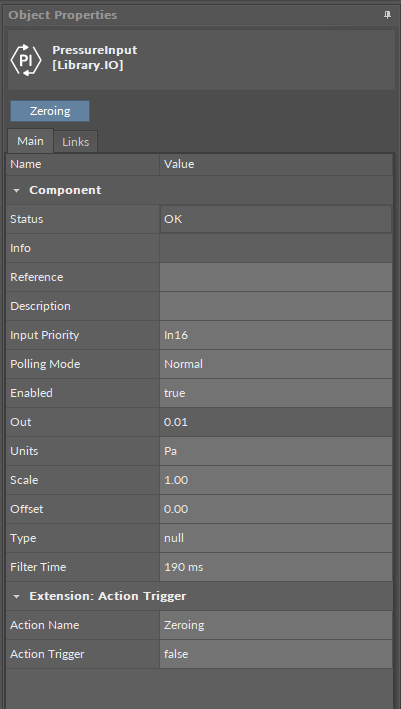Toggle the Enabled value true
The image size is (401, 709).
(x=276, y=393)
